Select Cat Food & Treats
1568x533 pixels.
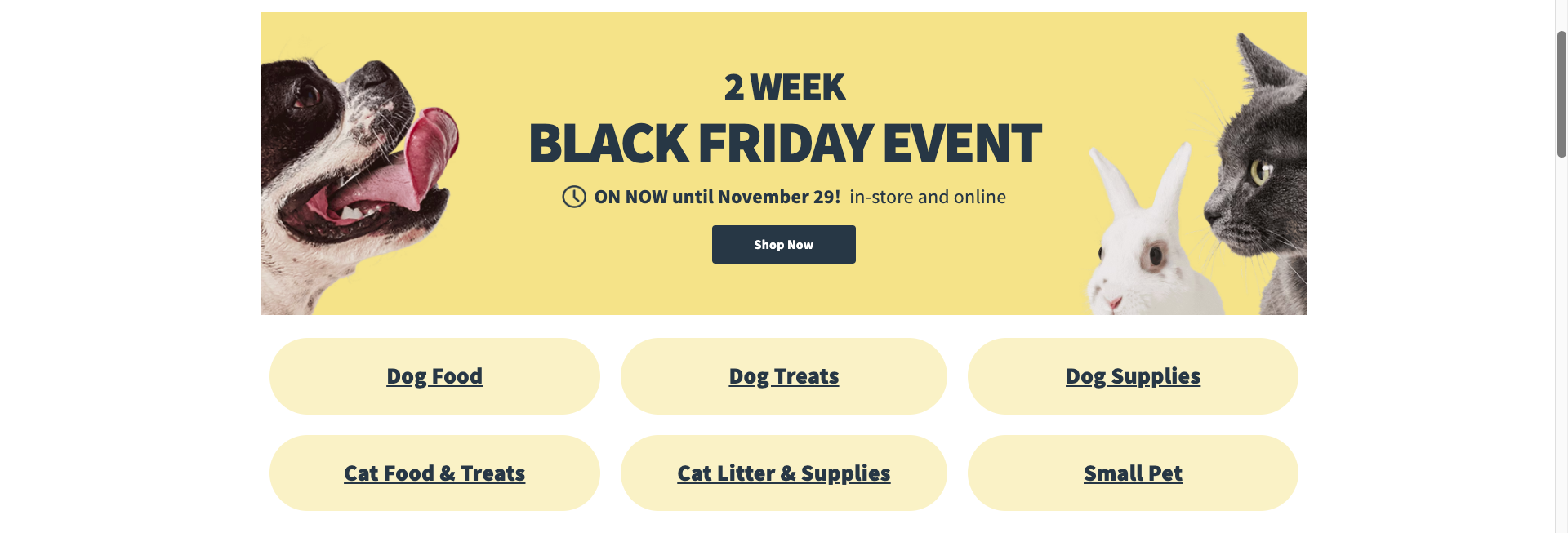[434, 473]
